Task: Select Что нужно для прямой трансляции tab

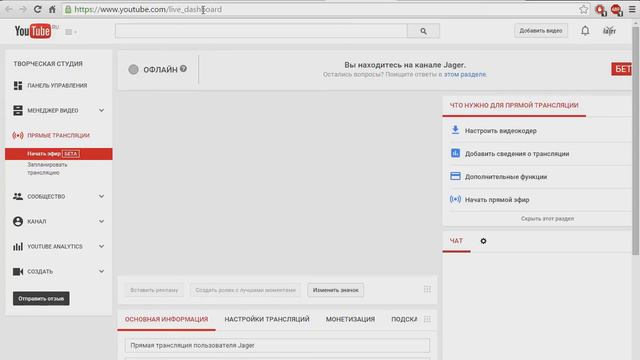Action: click(x=514, y=105)
